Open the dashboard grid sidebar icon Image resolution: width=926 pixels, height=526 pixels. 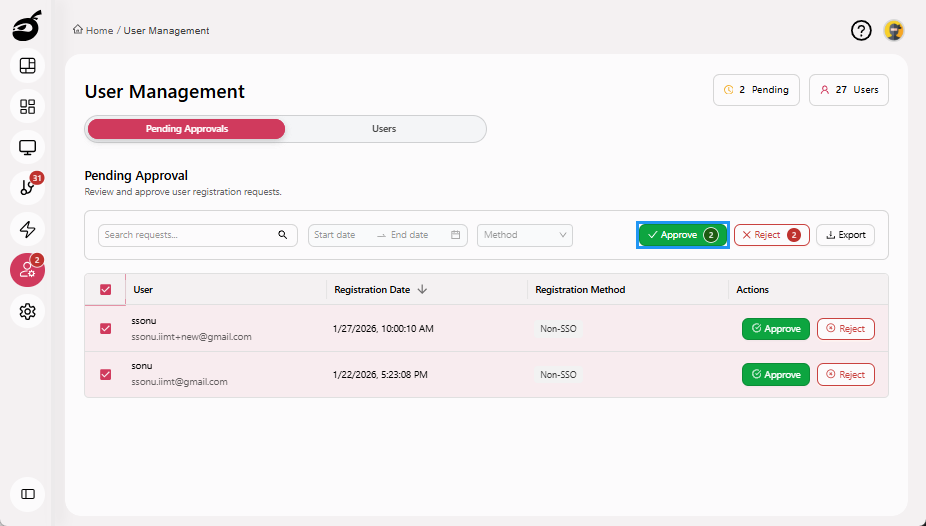(x=28, y=106)
